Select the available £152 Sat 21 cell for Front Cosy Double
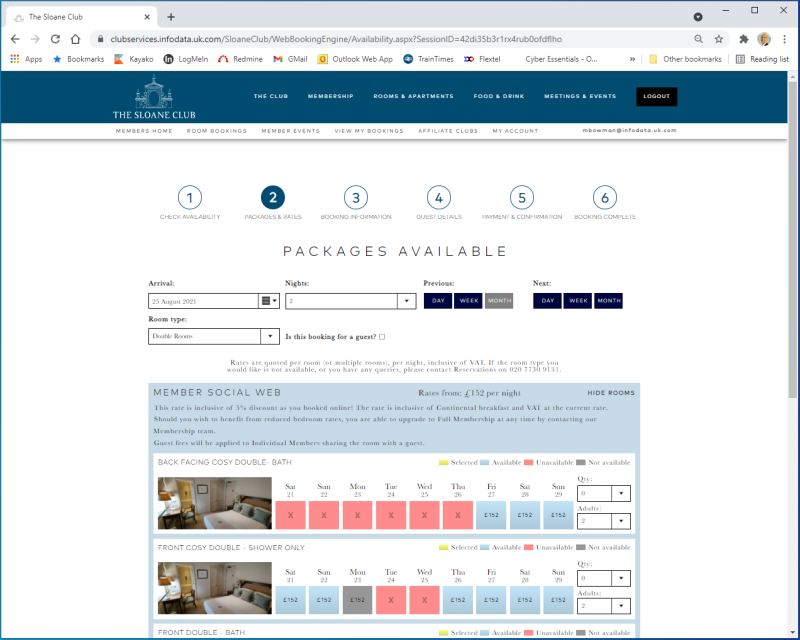 [290, 599]
